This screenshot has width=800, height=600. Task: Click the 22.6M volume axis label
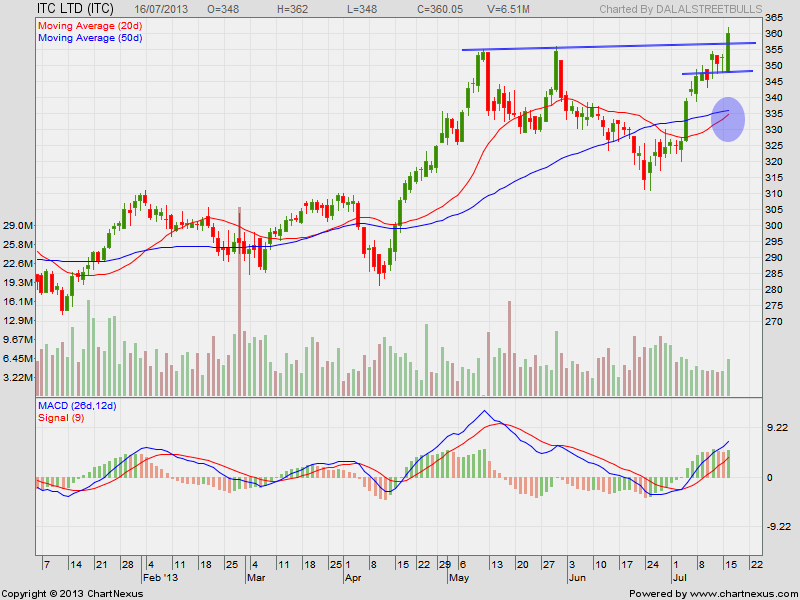click(18, 263)
